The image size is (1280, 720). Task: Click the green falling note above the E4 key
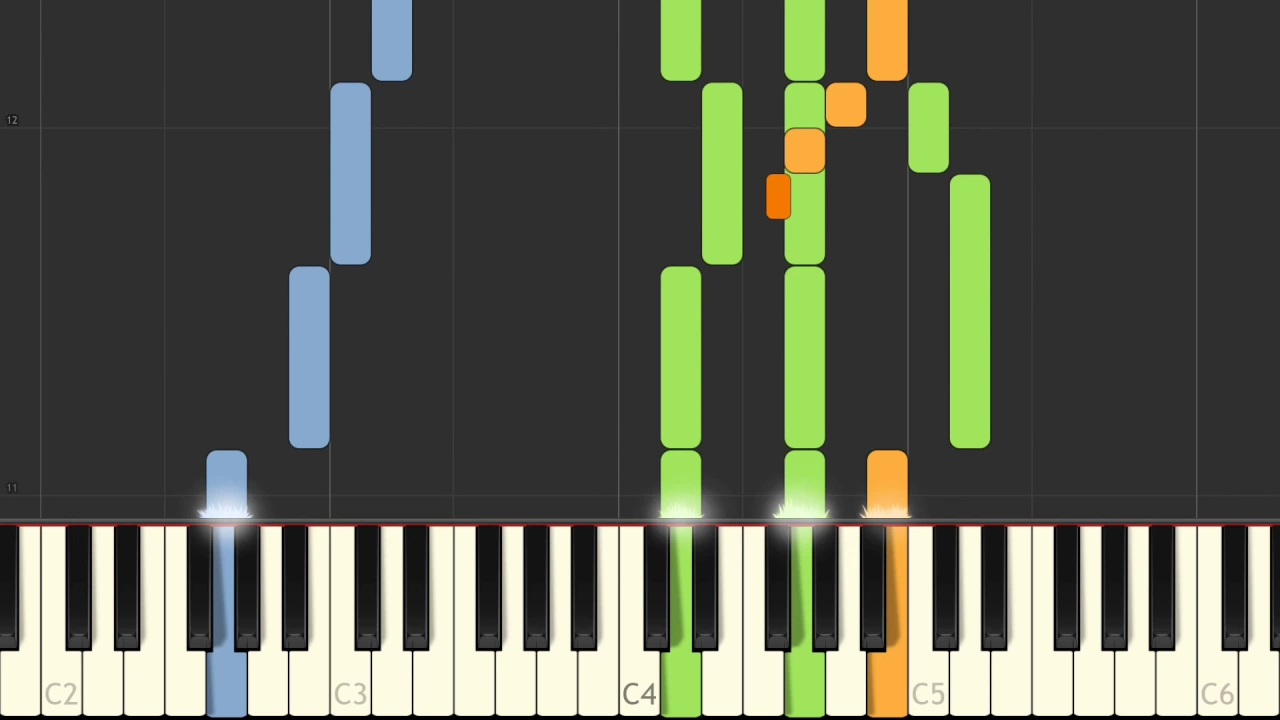(x=722, y=174)
